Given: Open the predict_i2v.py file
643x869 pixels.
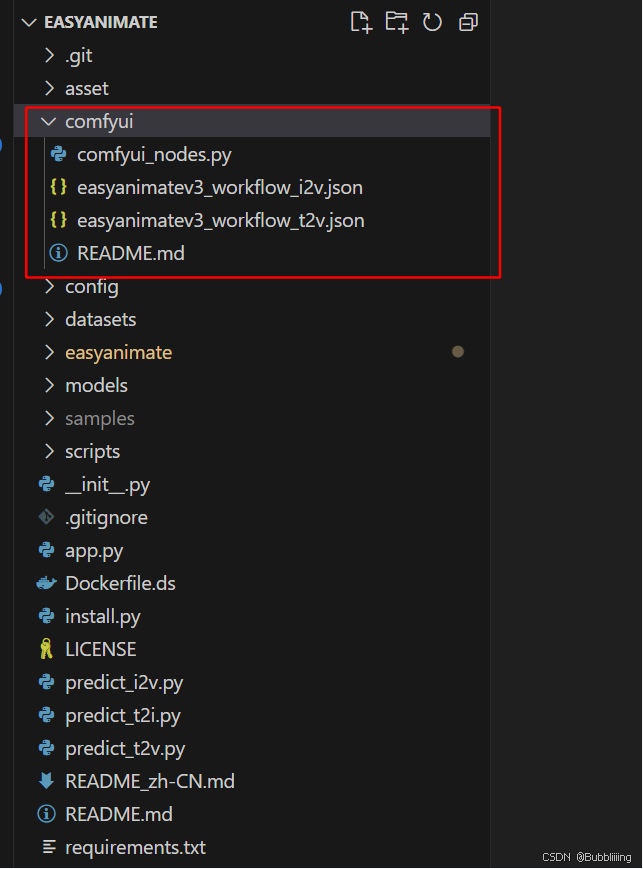Looking at the screenshot, I should pos(124,683).
